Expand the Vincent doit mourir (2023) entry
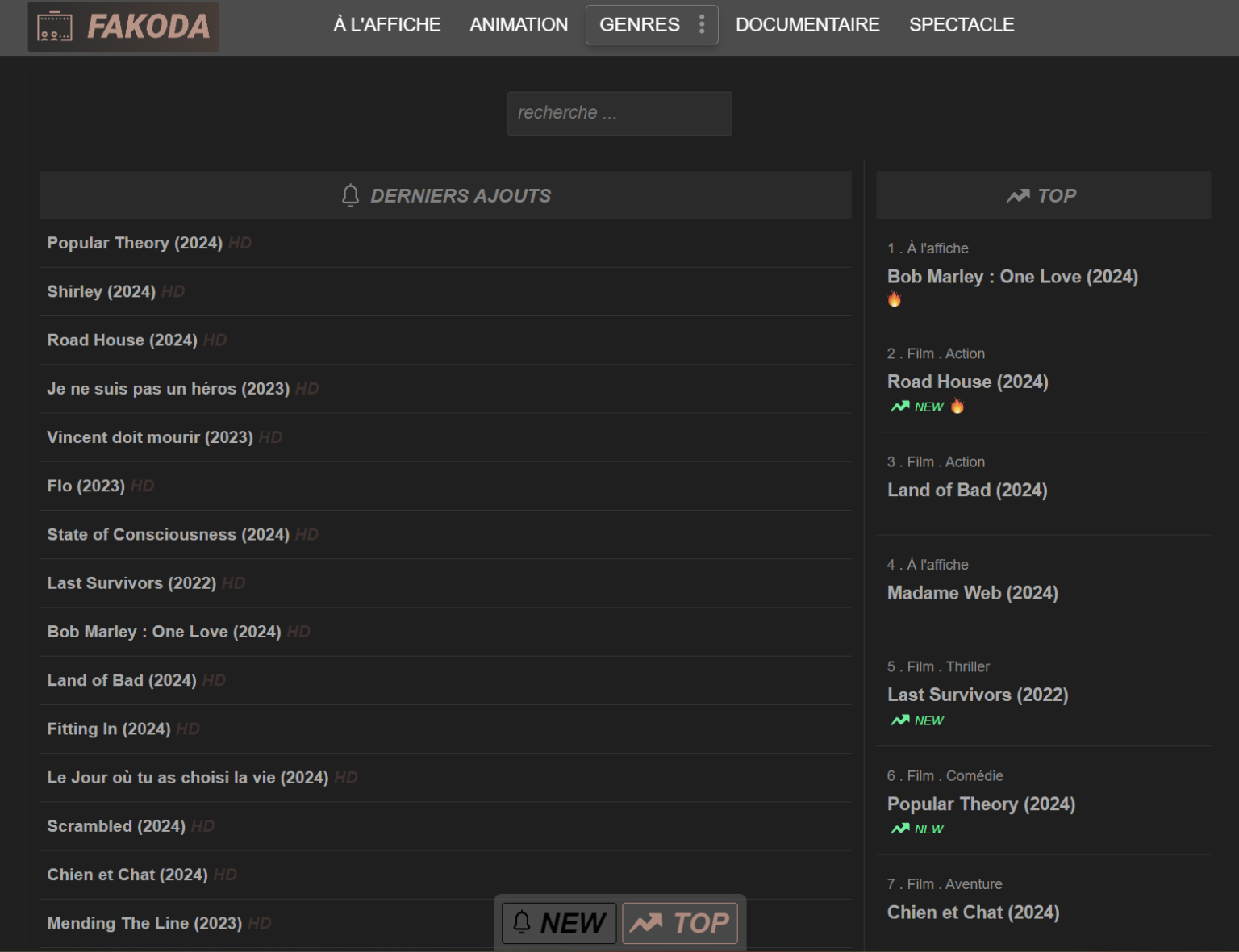Image resolution: width=1239 pixels, height=952 pixels. [x=148, y=437]
